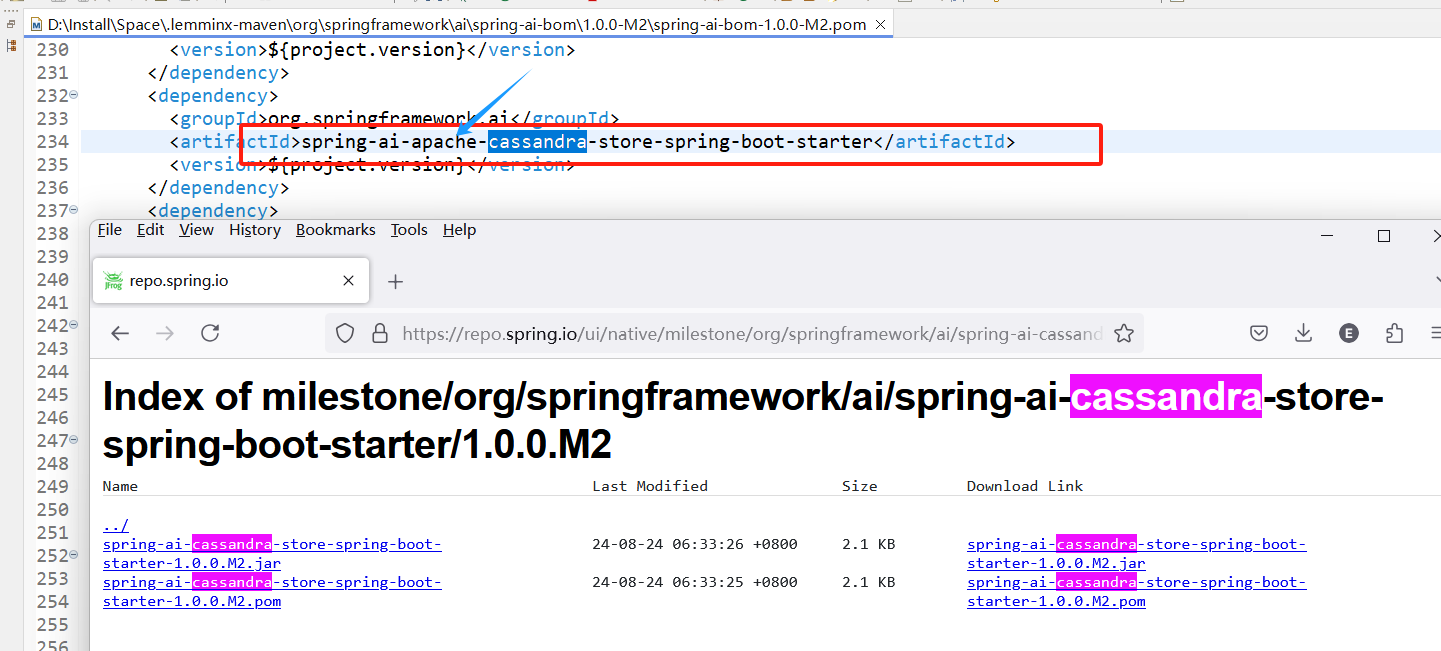Open the tracking protection shield icon
The height and width of the screenshot is (651, 1441).
[345, 334]
